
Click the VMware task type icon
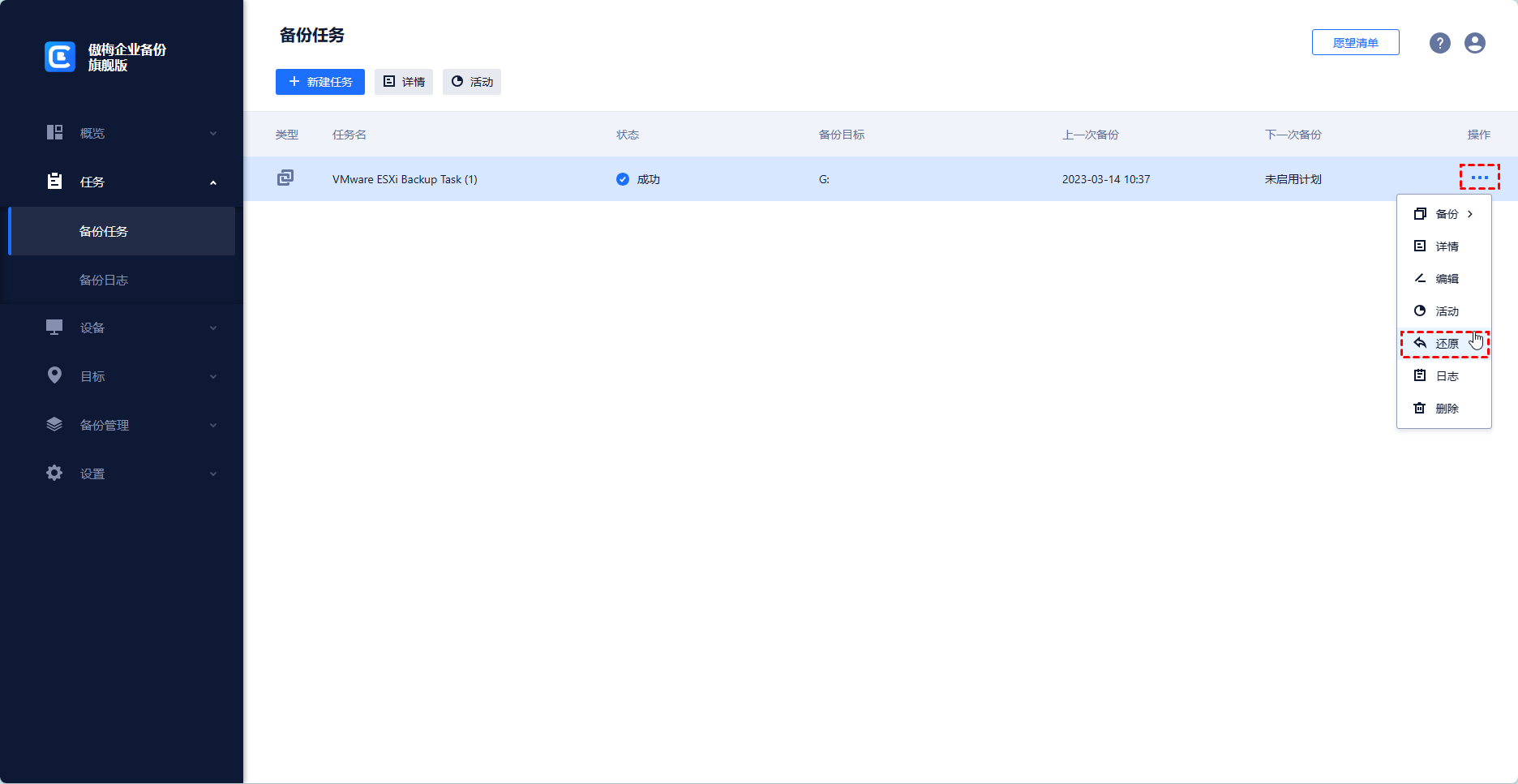pos(285,178)
